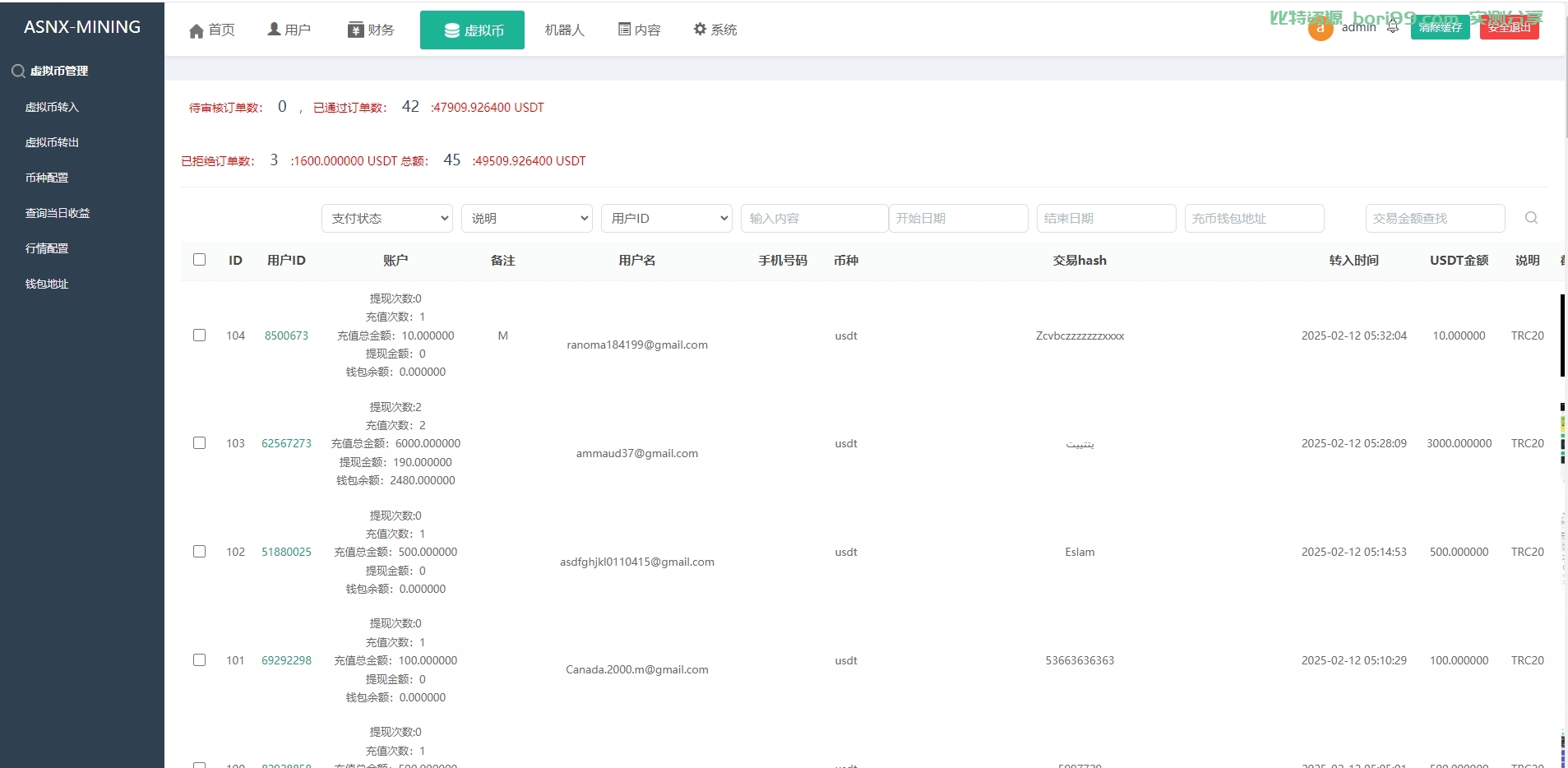The image size is (1568, 768).
Task: Click the ammaud37@gmail.com cell
Action: click(x=637, y=453)
